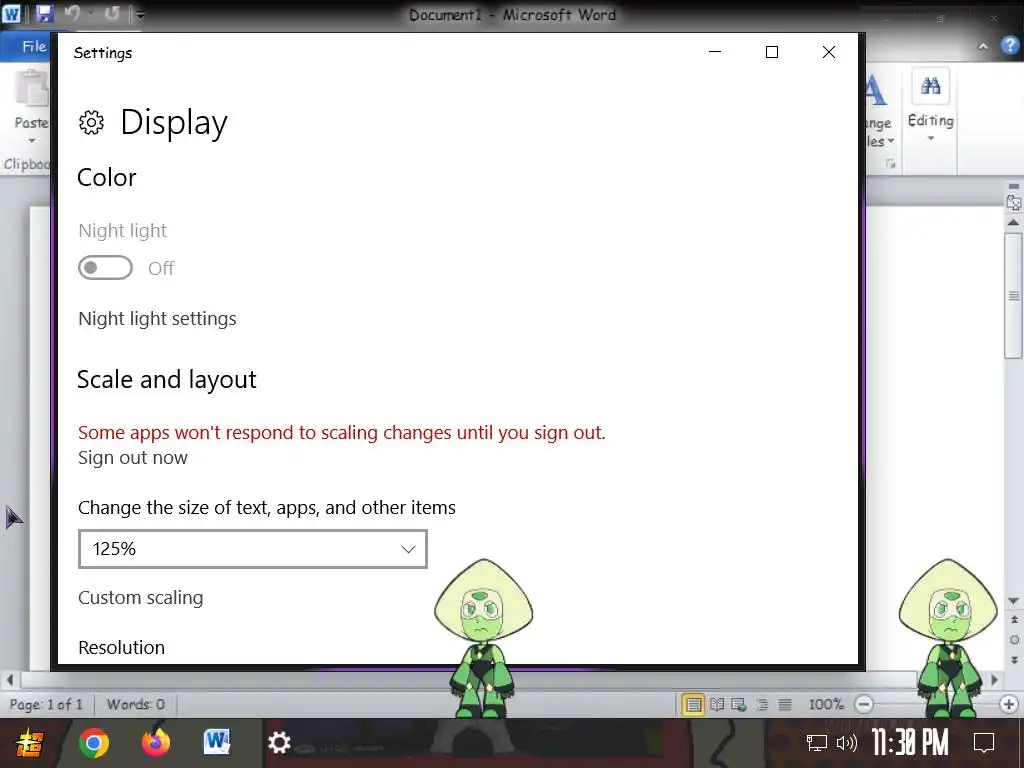
Task: Click the Zoom In plus button in Word
Action: [1008, 704]
